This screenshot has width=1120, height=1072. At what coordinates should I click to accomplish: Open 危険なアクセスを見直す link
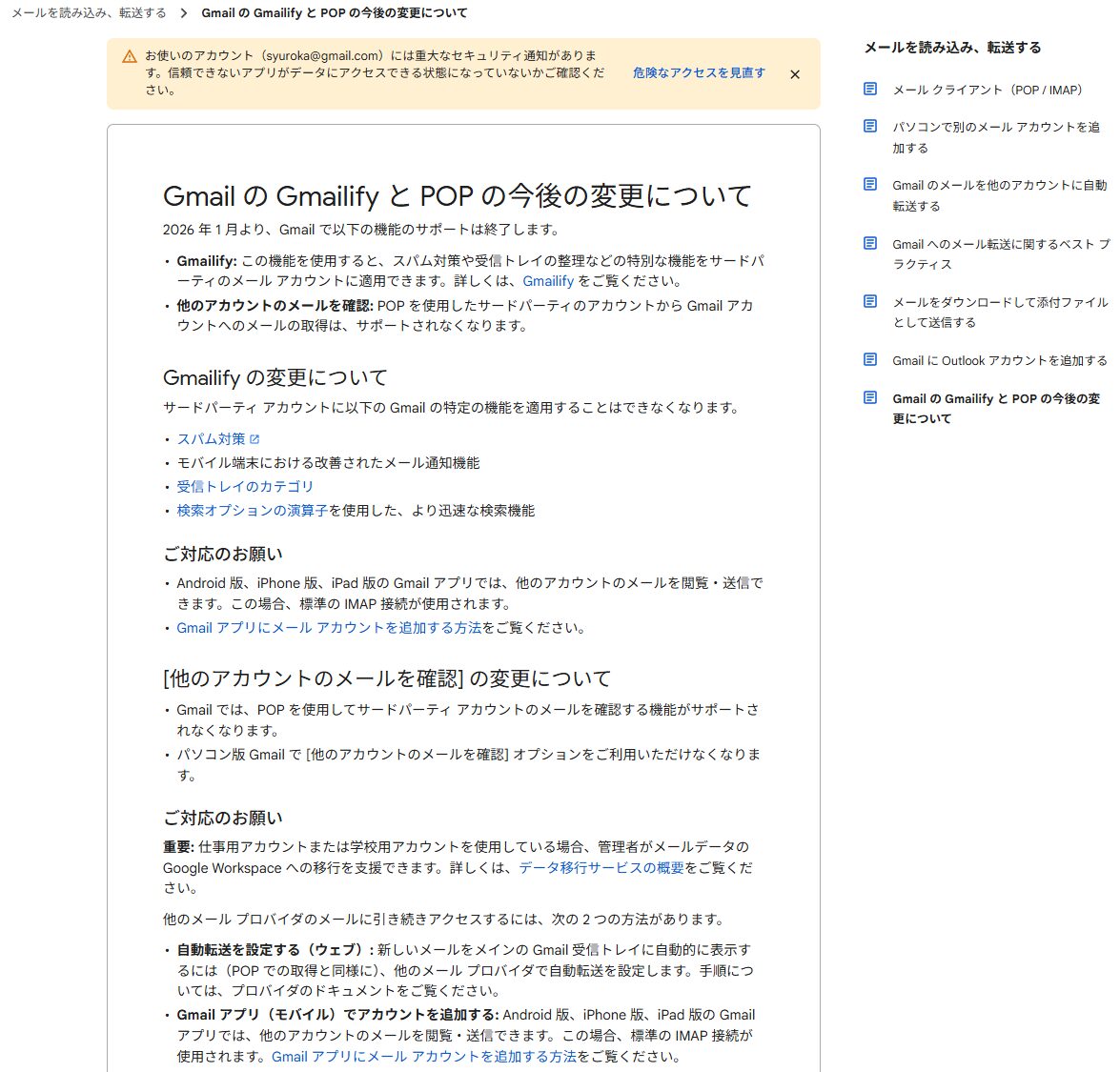[699, 72]
